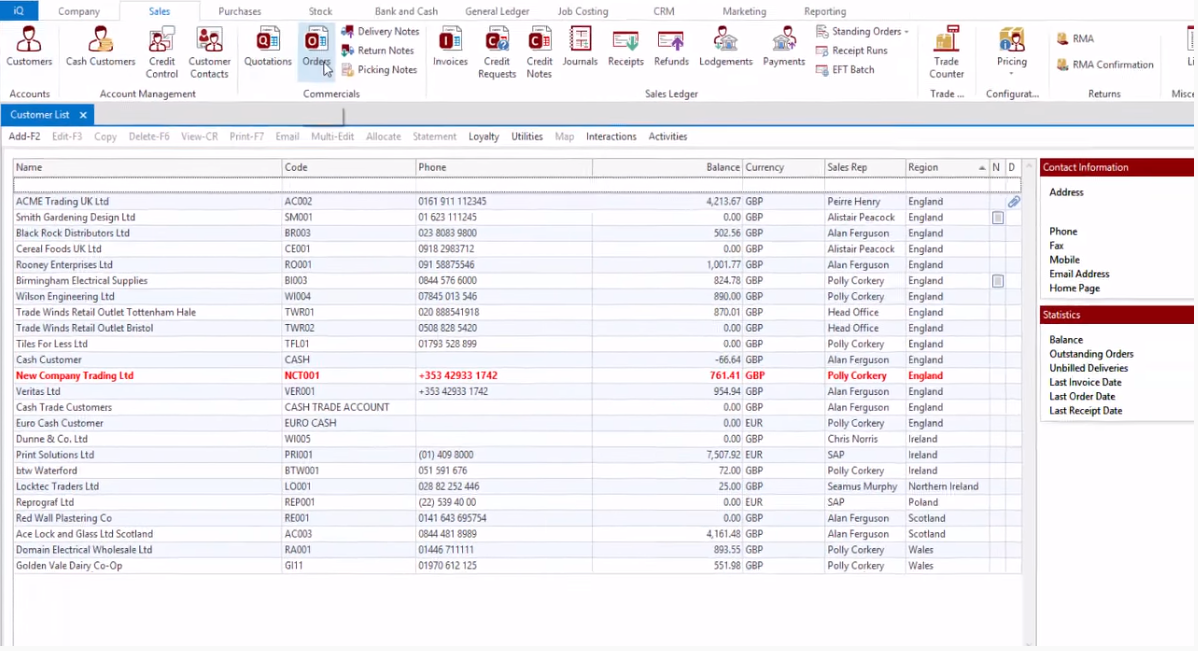The width and height of the screenshot is (1198, 651).
Task: Click Activities in the toolbar
Action: click(x=668, y=137)
